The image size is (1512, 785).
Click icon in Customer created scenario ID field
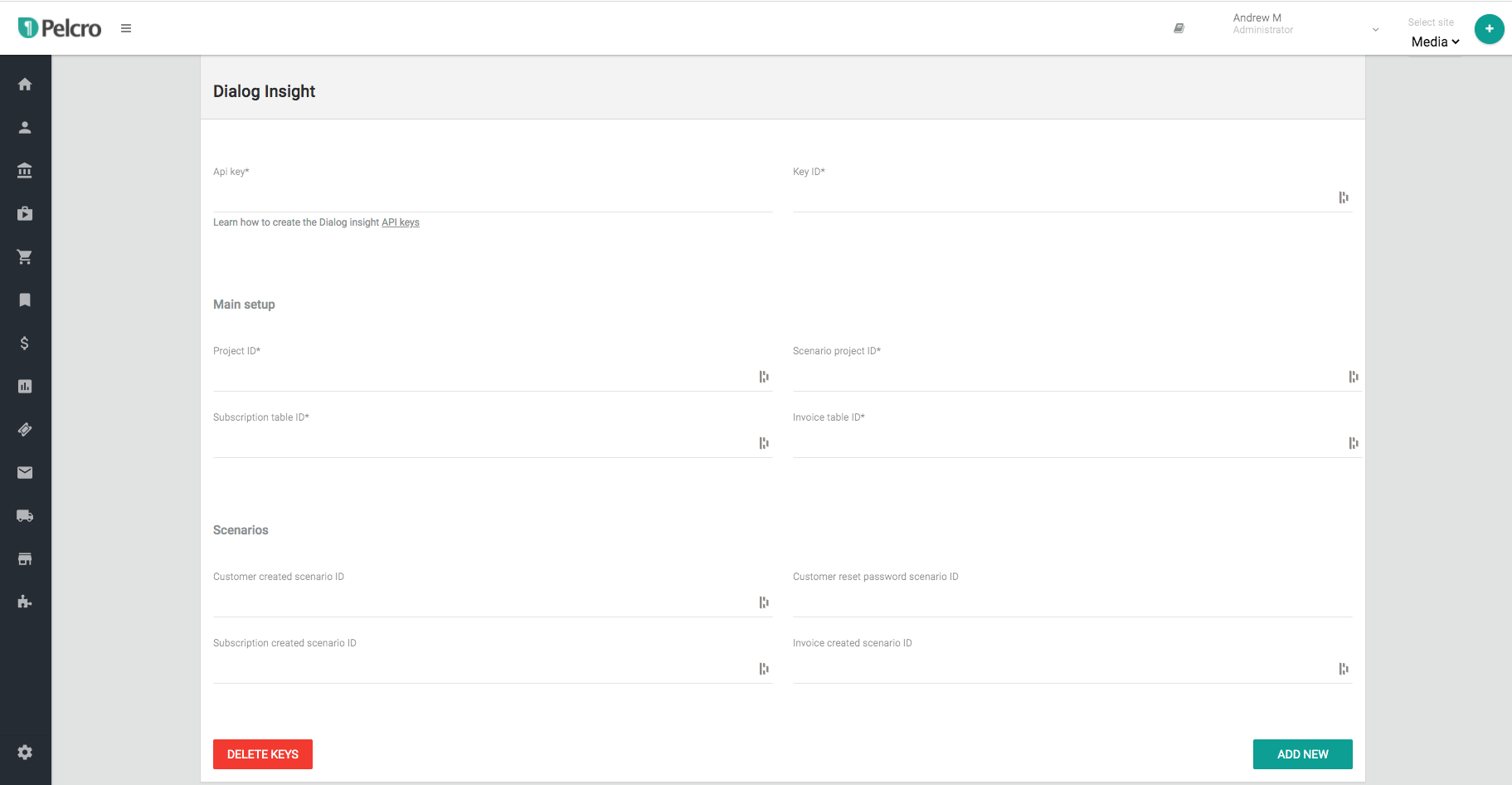pos(764,602)
